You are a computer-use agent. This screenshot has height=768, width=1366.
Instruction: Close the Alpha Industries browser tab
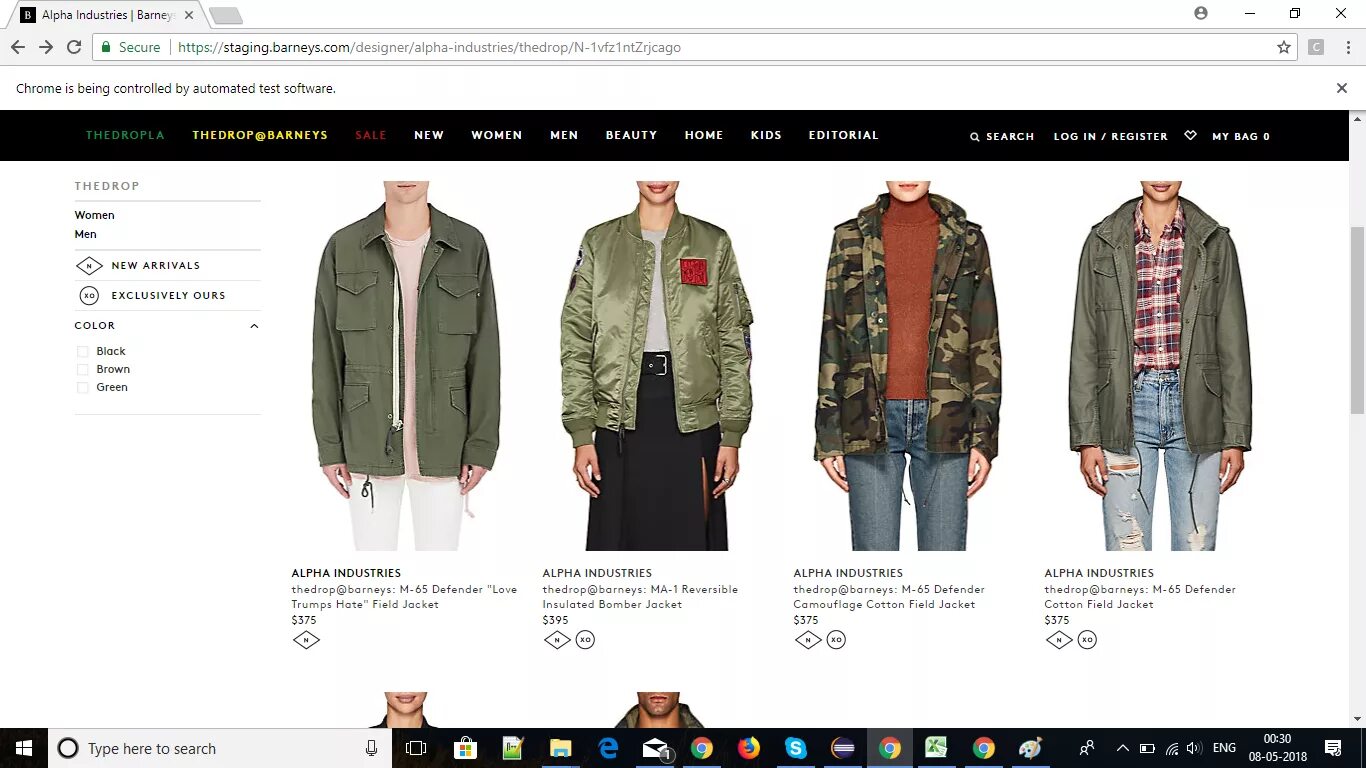pyautogui.click(x=189, y=15)
